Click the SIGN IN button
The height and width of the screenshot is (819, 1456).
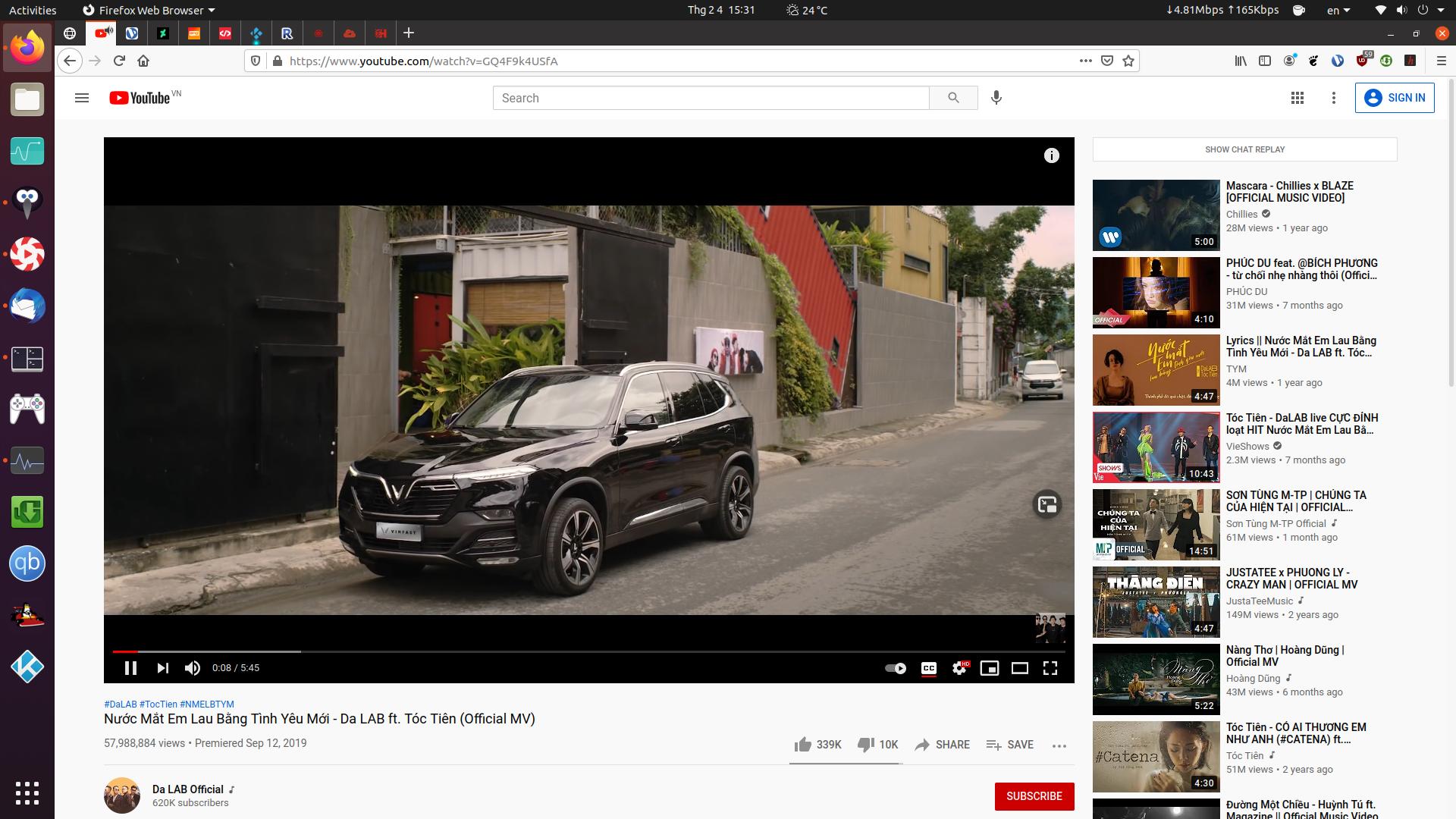[x=1395, y=98]
